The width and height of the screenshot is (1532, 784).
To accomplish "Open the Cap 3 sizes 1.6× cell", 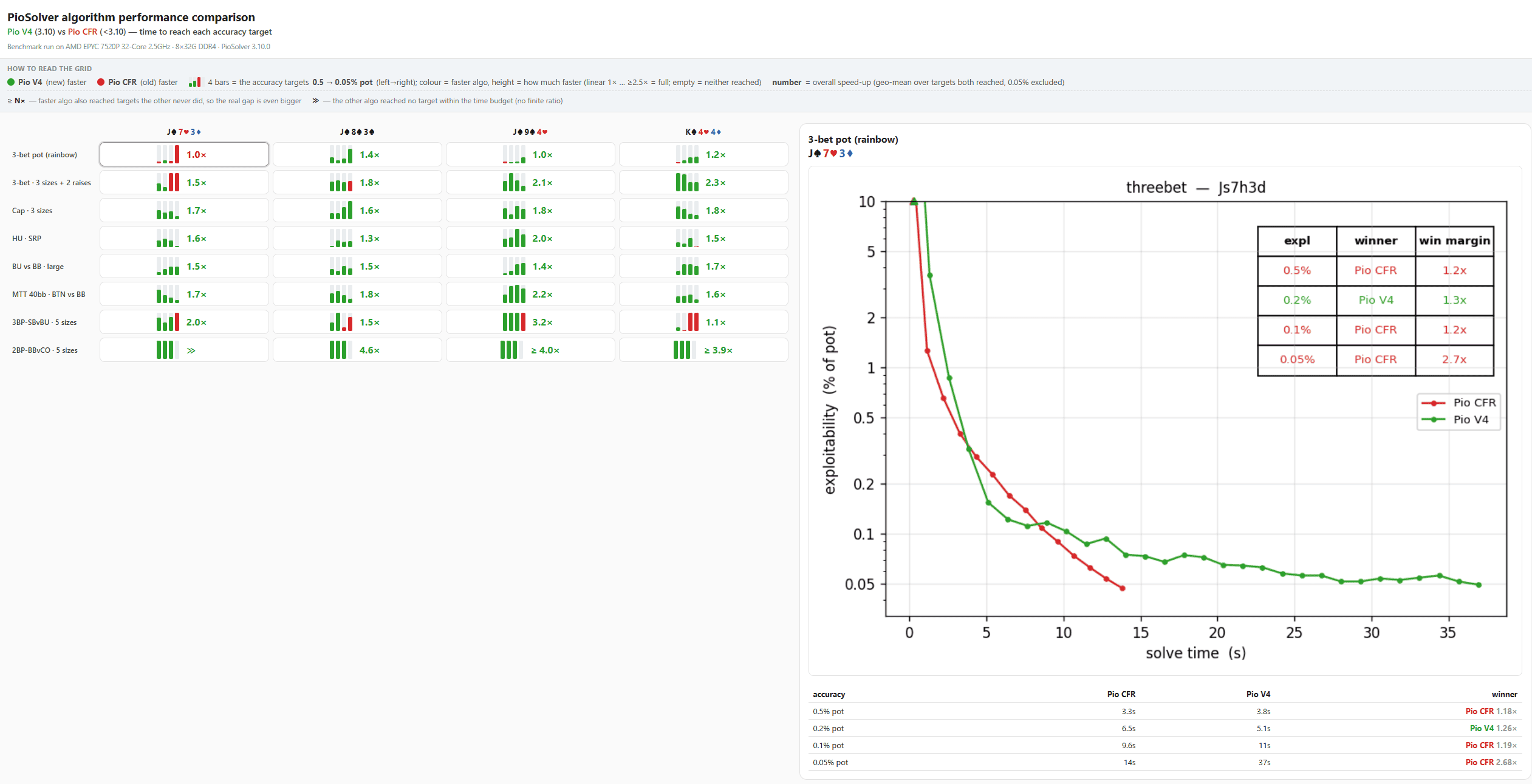I will tap(357, 210).
